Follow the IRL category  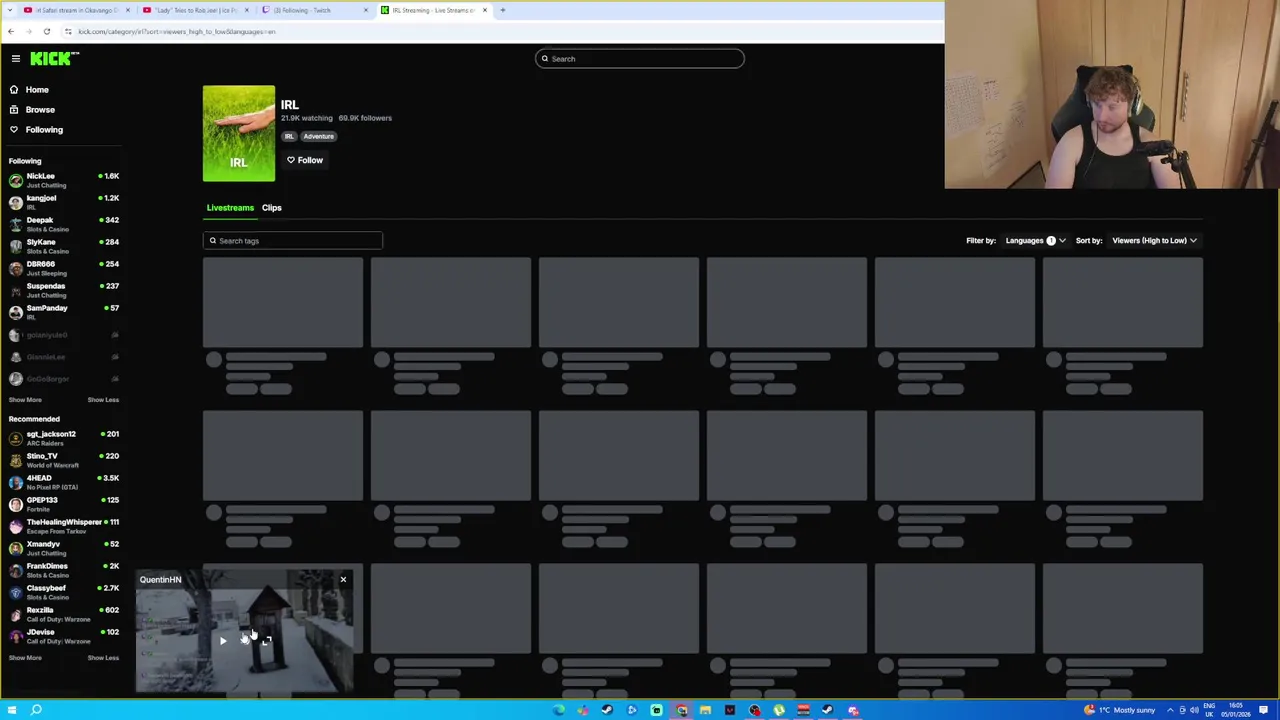tap(305, 160)
